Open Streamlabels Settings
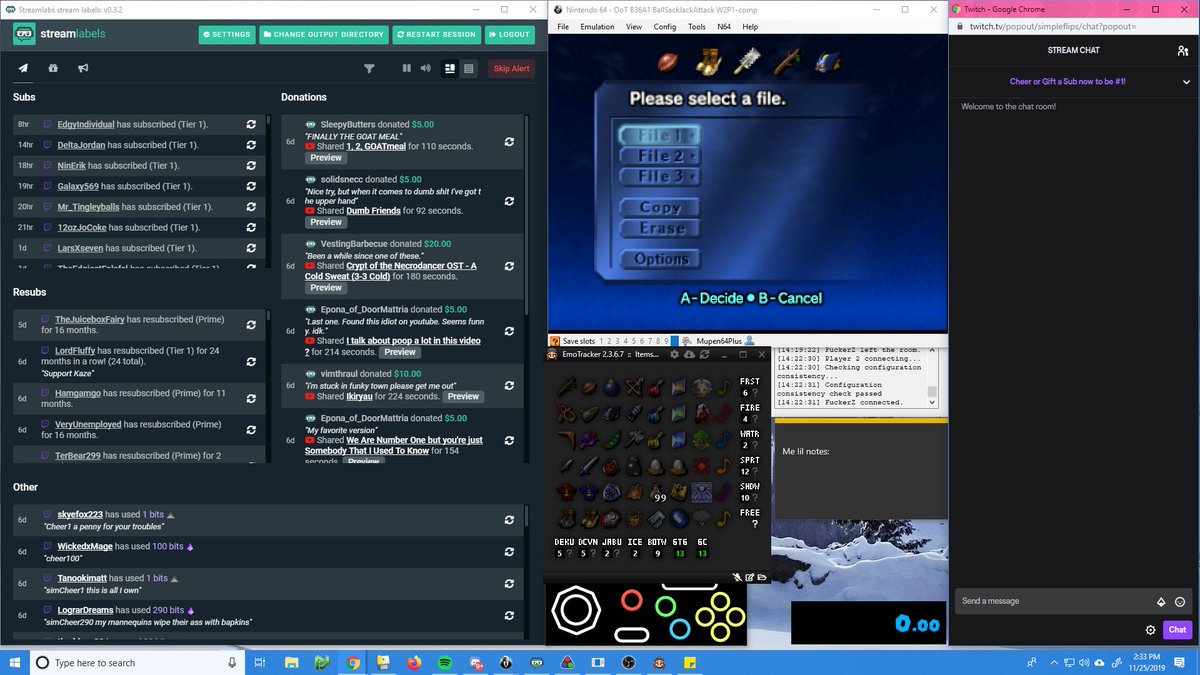Viewport: 1200px width, 675px height. click(x=227, y=34)
